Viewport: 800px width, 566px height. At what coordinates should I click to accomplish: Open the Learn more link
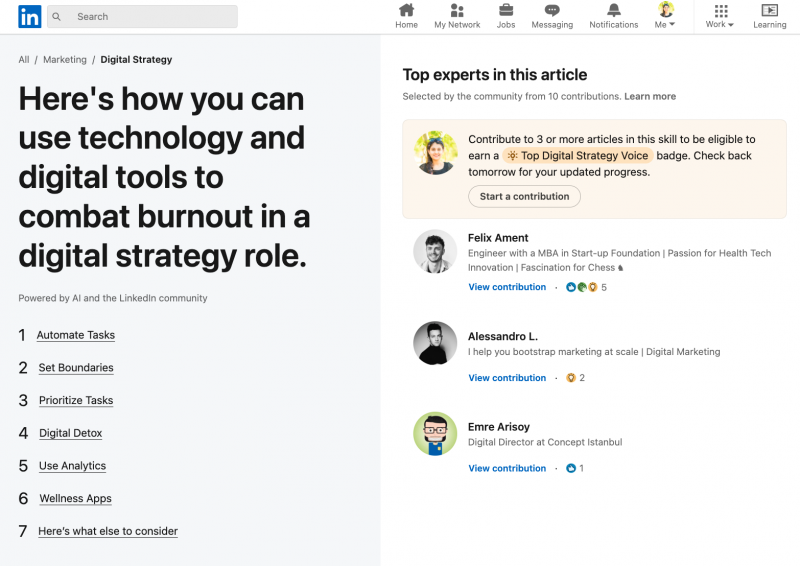(650, 96)
